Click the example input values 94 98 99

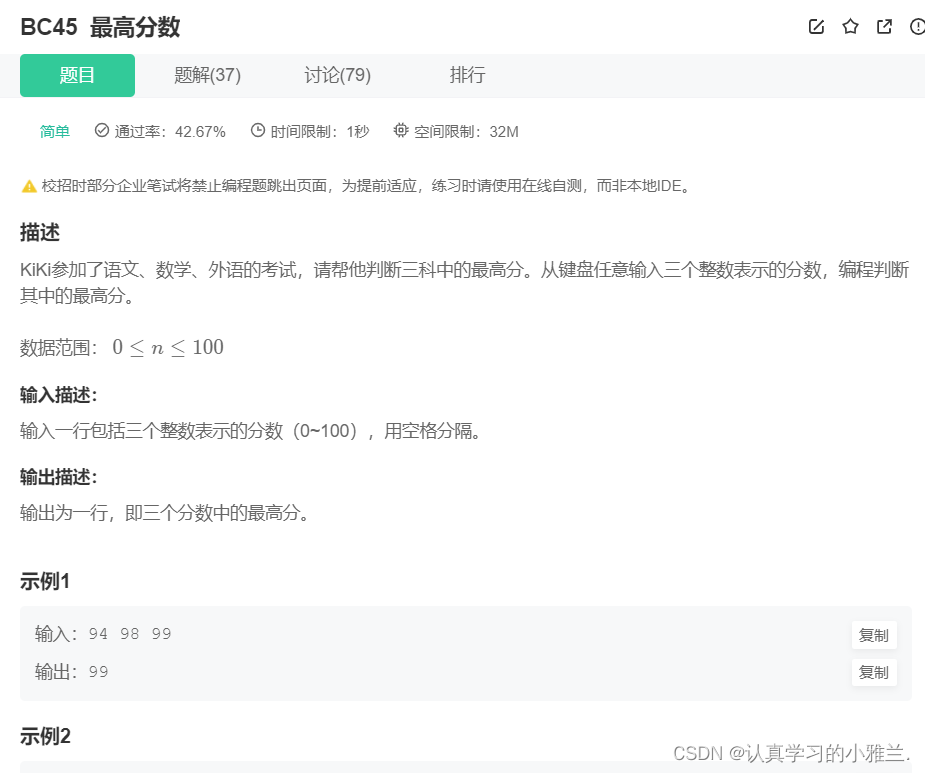[130, 634]
